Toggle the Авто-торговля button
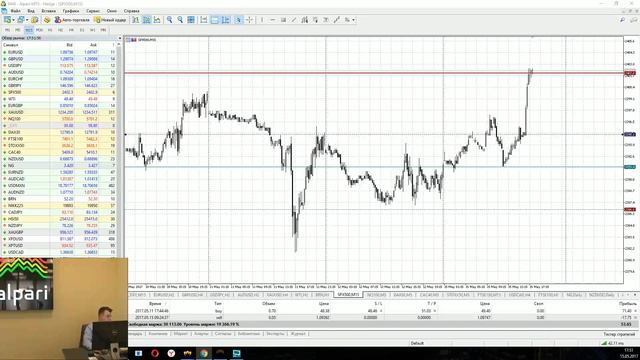The image size is (640, 360). [x=72, y=20]
